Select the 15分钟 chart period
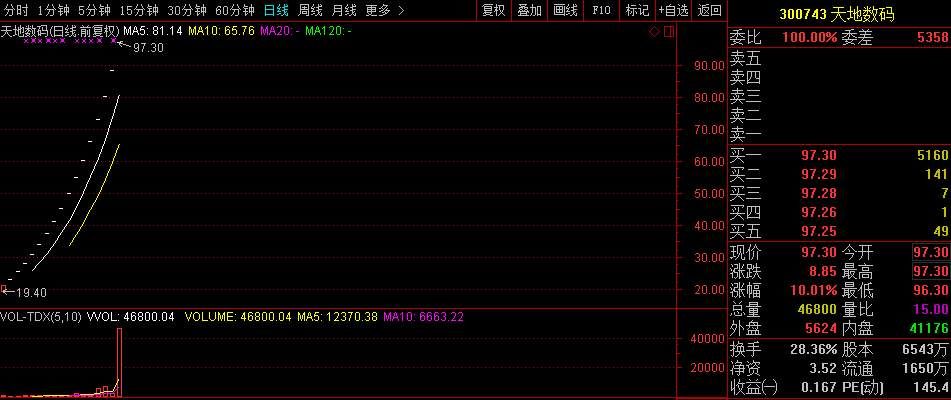The image size is (951, 400). click(x=138, y=10)
